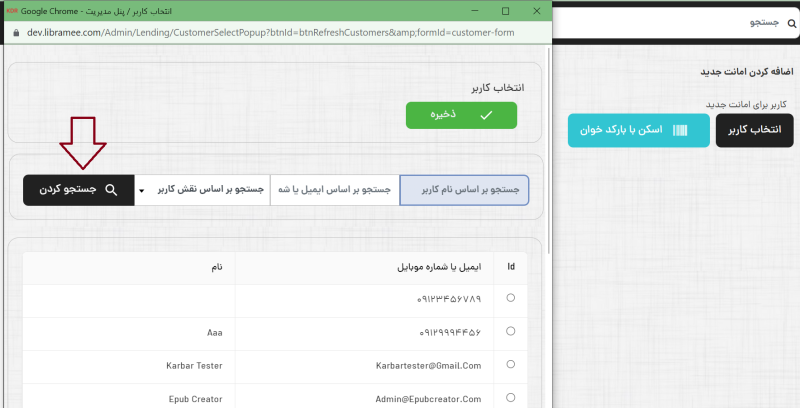The image size is (800, 408).
Task: Click the checkmark icon on the green ذخیره button
Action: pos(486,115)
